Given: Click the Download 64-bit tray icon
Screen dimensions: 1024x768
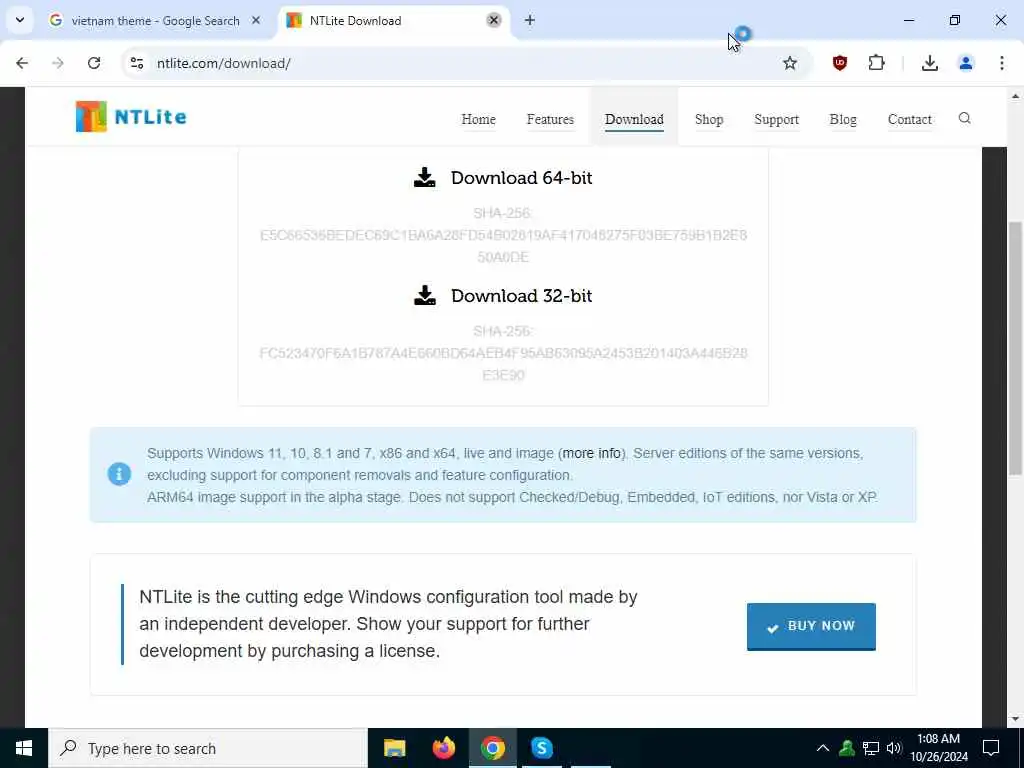Looking at the screenshot, I should click(424, 178).
